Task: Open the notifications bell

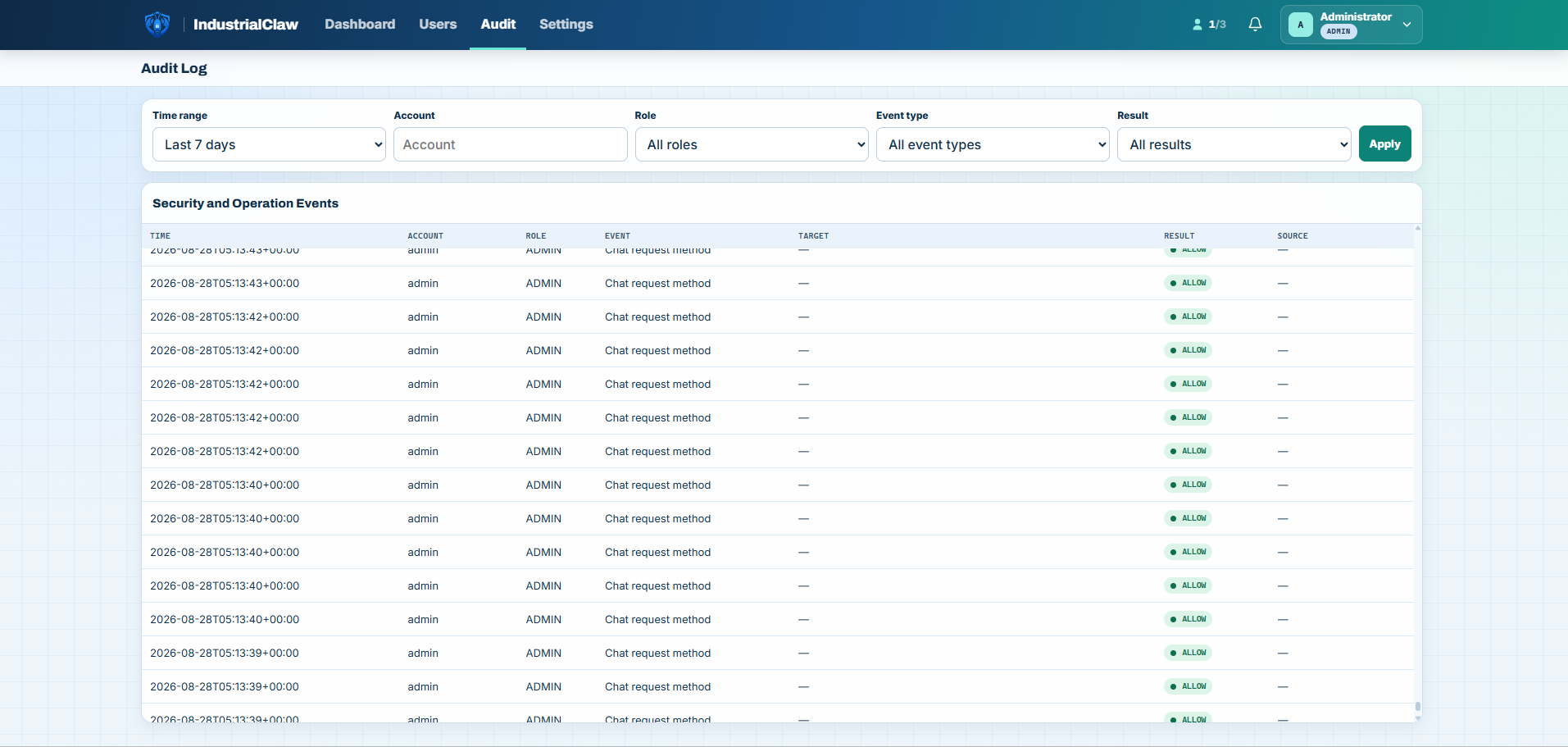Action: pyautogui.click(x=1255, y=25)
